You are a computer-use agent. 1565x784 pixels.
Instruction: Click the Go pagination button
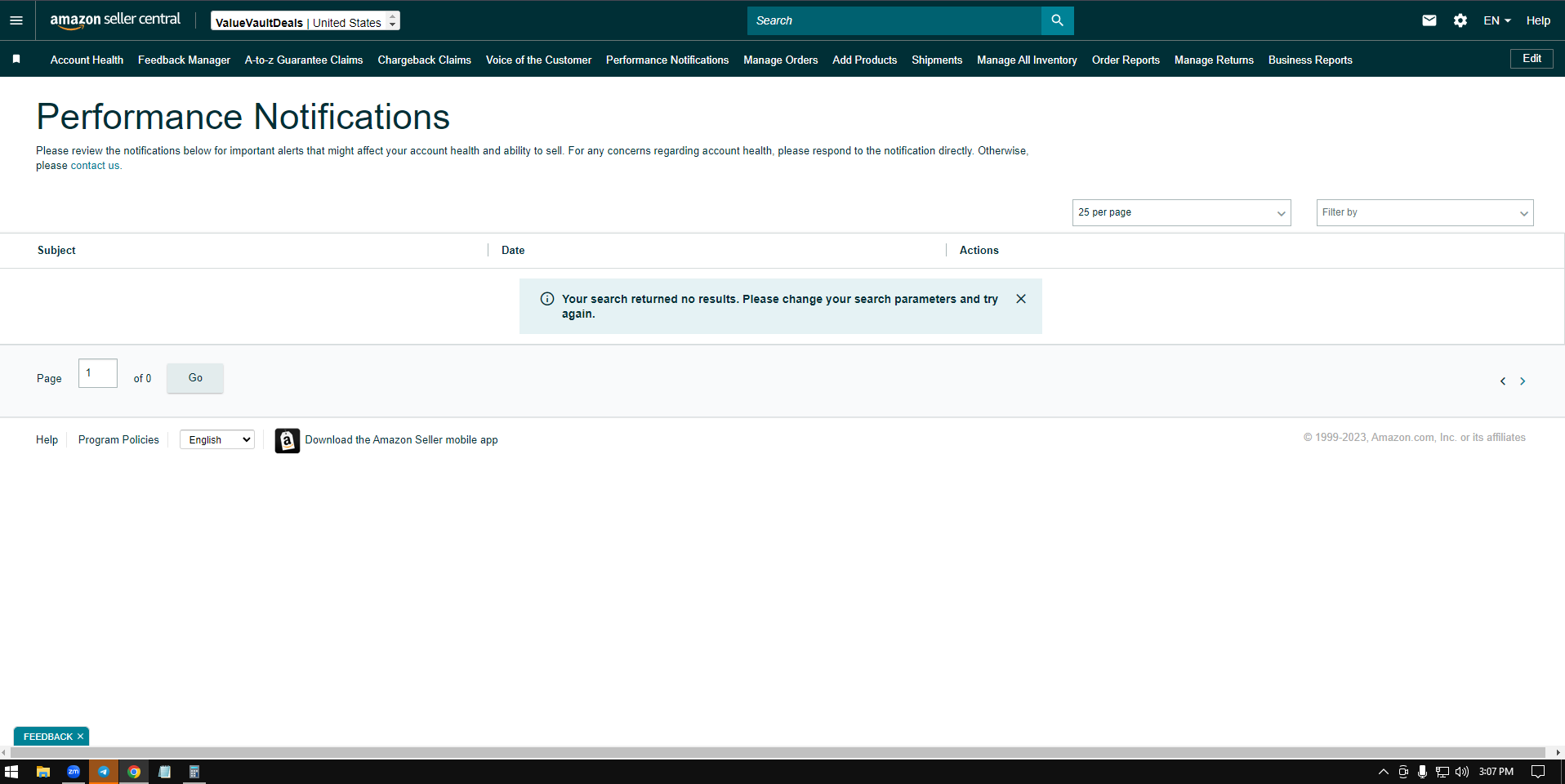(x=195, y=378)
